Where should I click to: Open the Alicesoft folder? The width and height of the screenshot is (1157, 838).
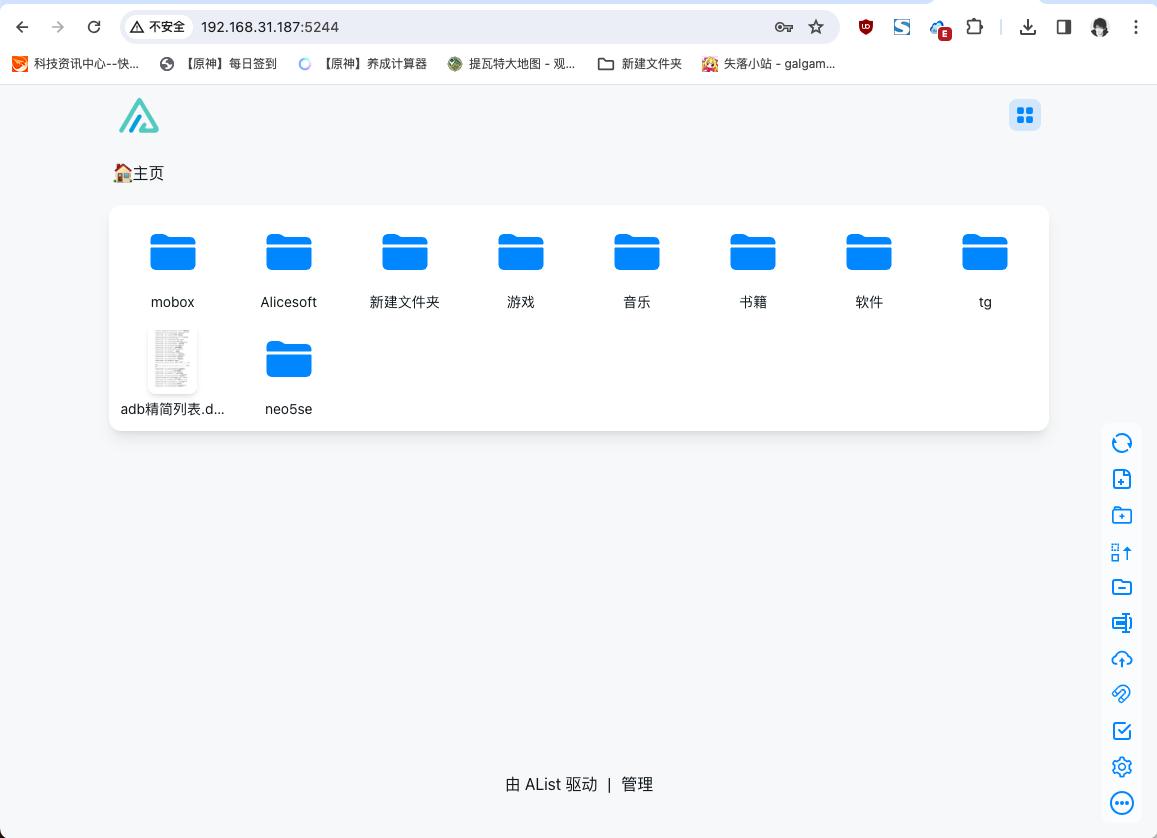coord(289,270)
